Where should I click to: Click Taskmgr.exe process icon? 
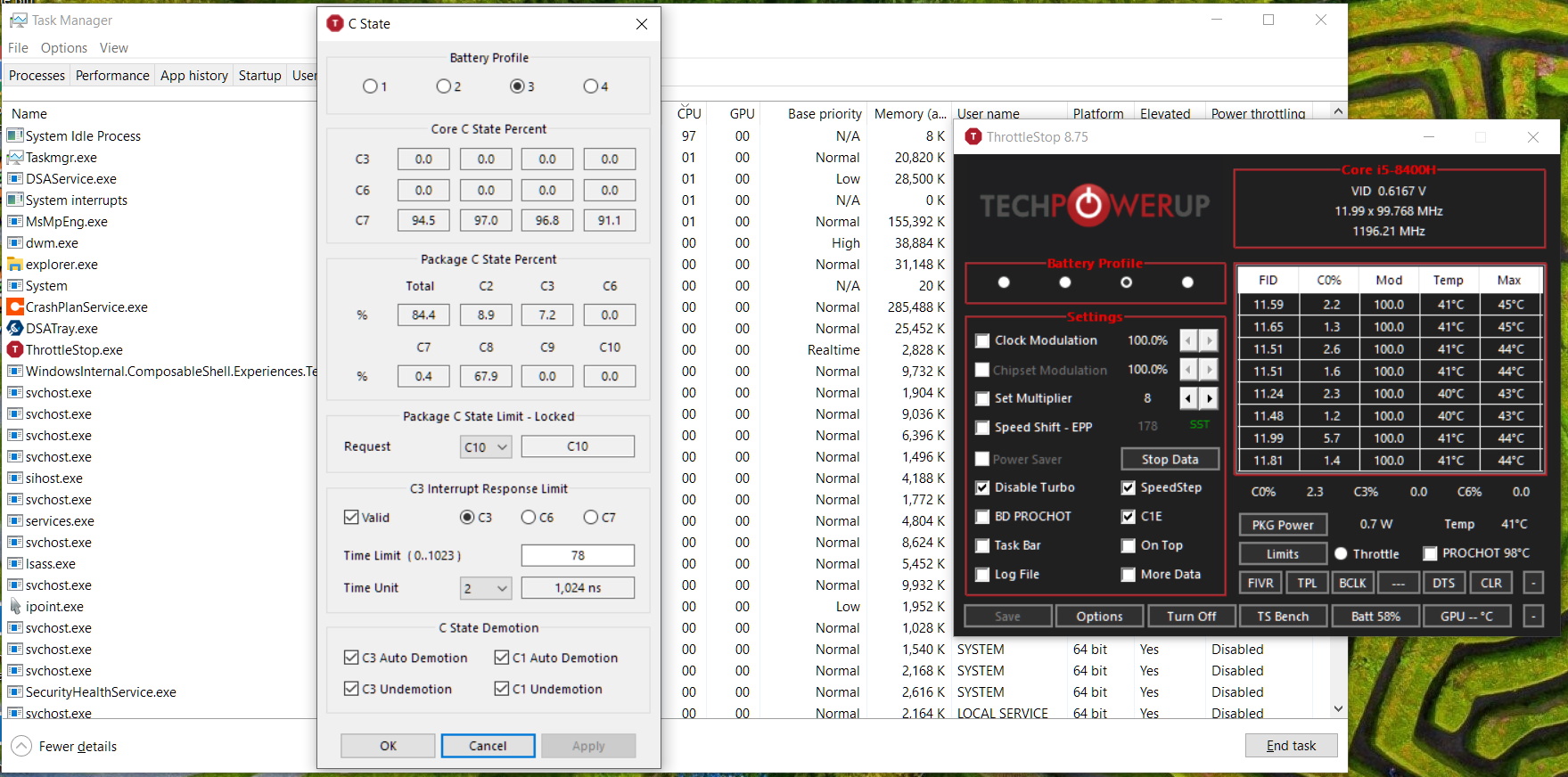pyautogui.click(x=15, y=158)
